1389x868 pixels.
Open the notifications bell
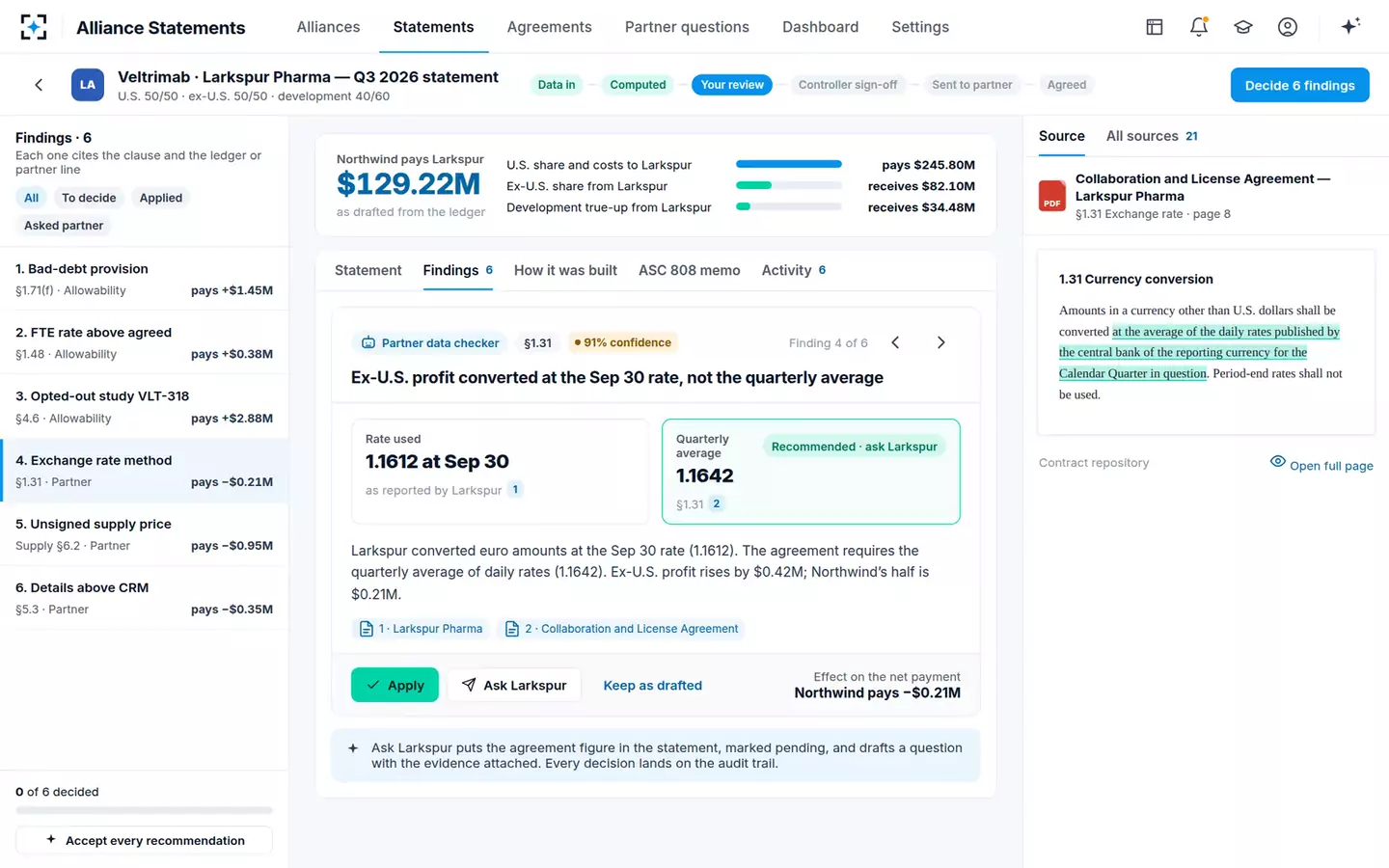point(1199,27)
